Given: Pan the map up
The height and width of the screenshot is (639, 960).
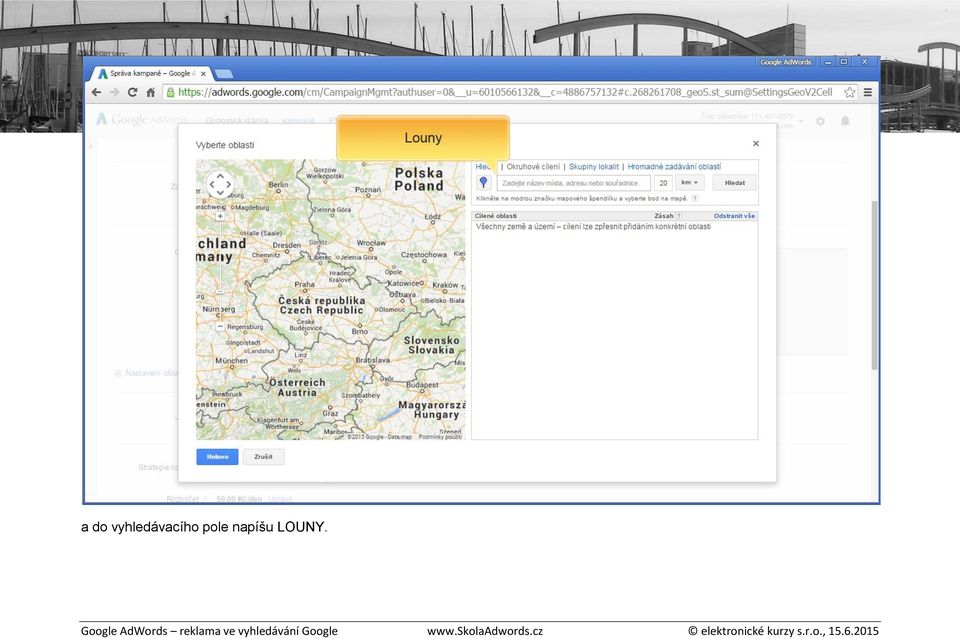Looking at the screenshot, I should coord(220,176).
